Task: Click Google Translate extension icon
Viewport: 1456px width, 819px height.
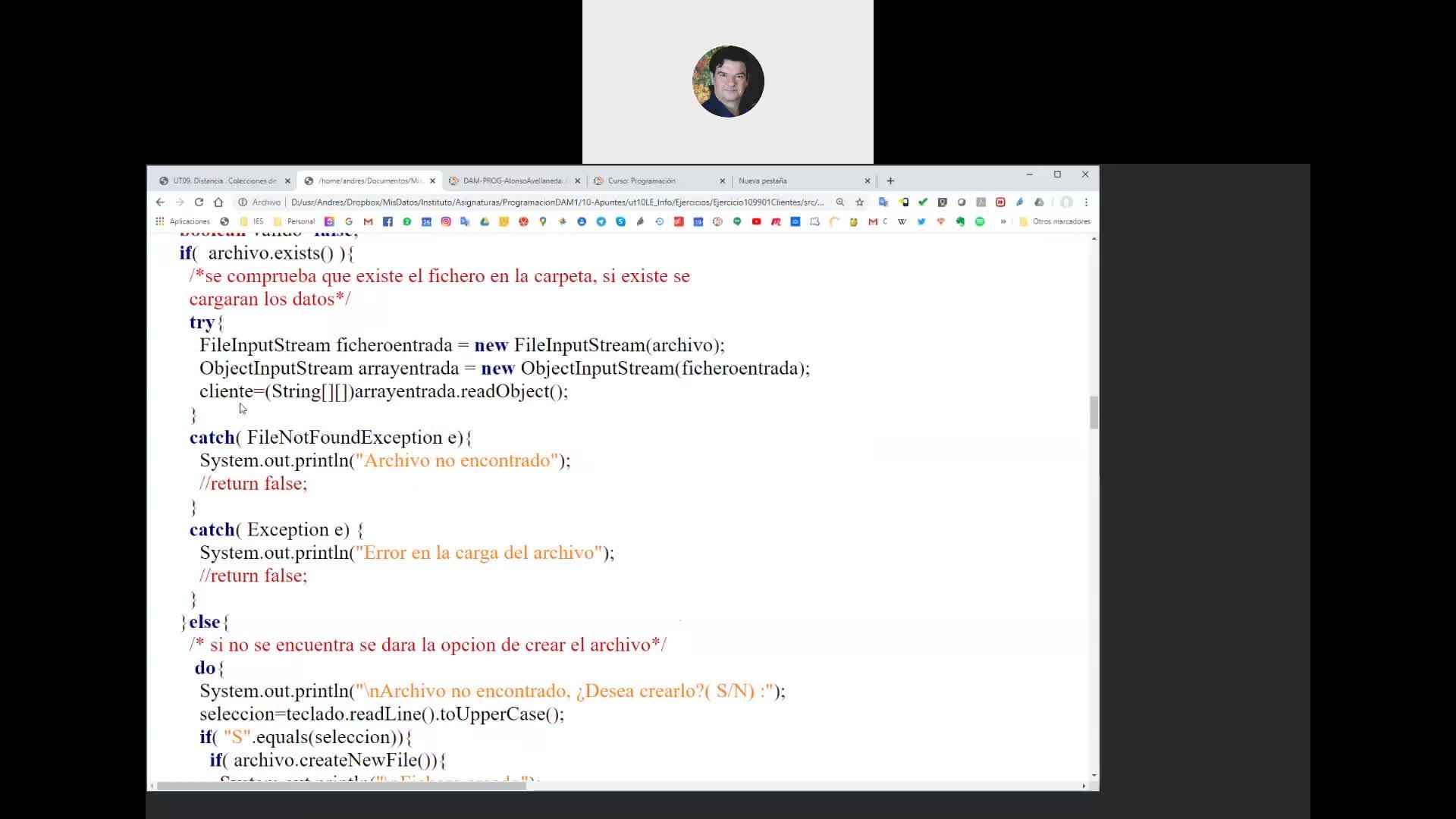Action: 883,202
